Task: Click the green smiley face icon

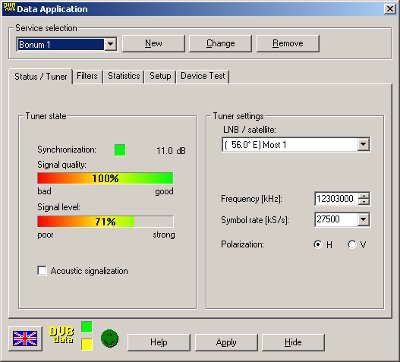Action: (110, 338)
